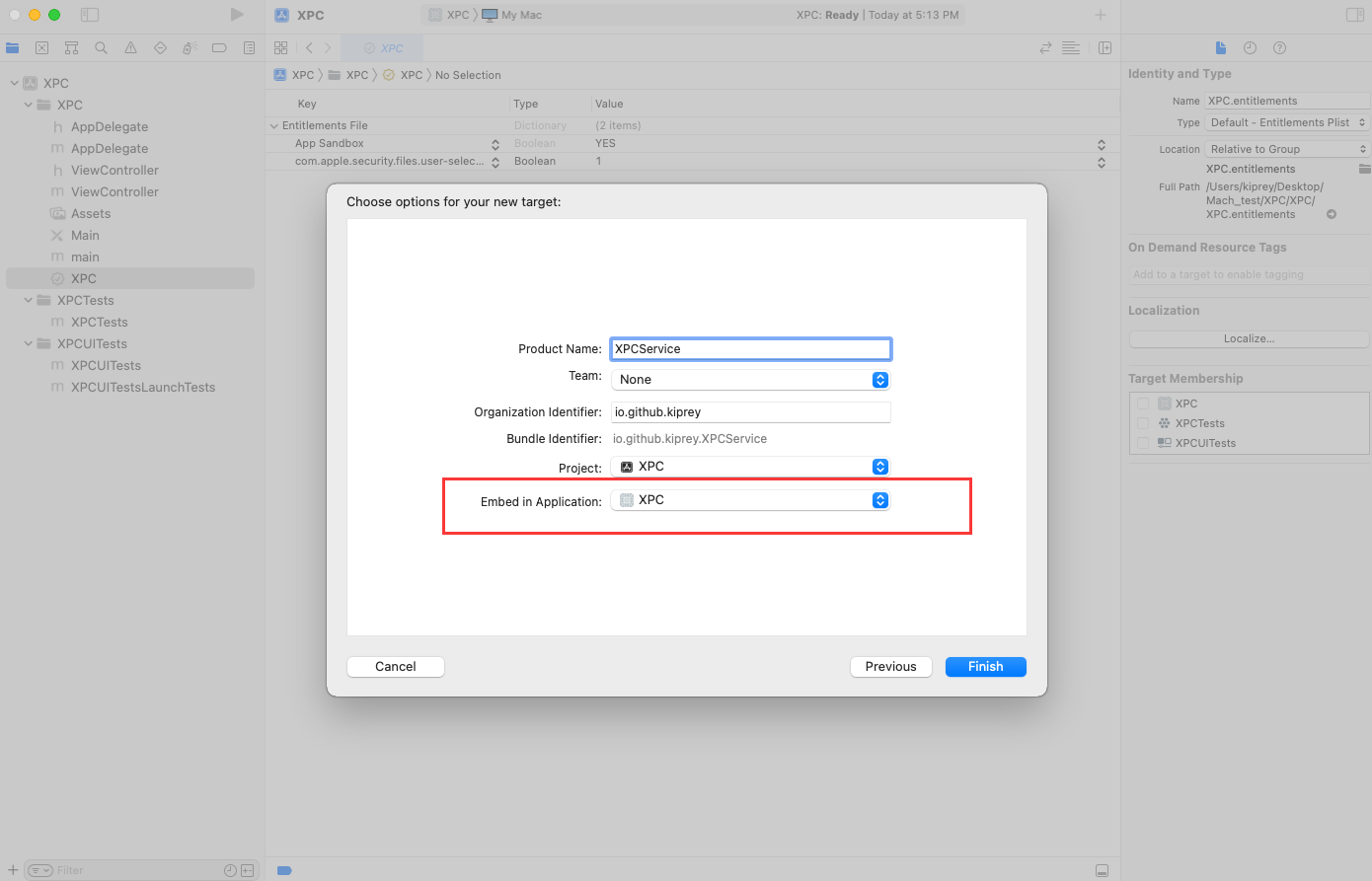Open the Find navigator magnifier icon
1372x881 pixels.
click(101, 47)
